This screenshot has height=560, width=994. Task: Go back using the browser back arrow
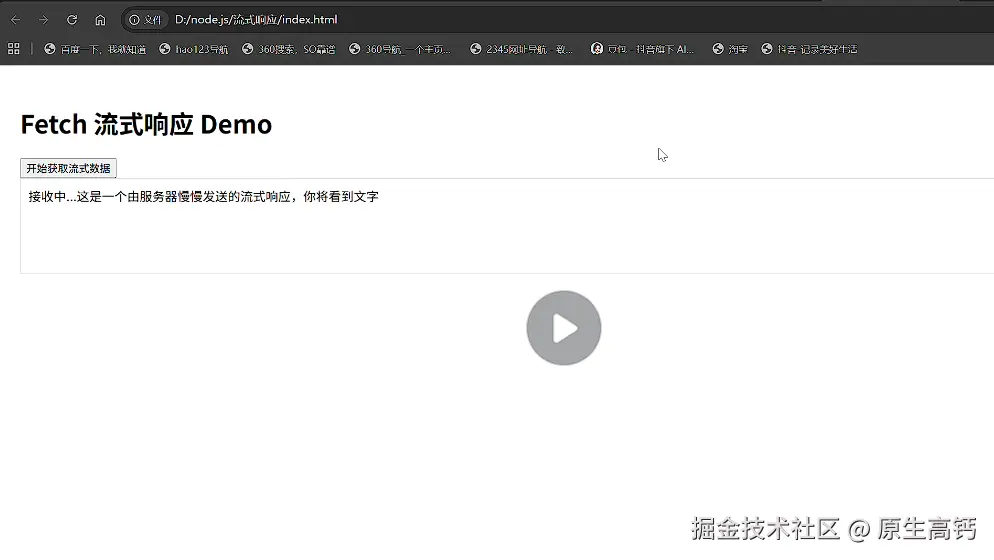(x=16, y=20)
